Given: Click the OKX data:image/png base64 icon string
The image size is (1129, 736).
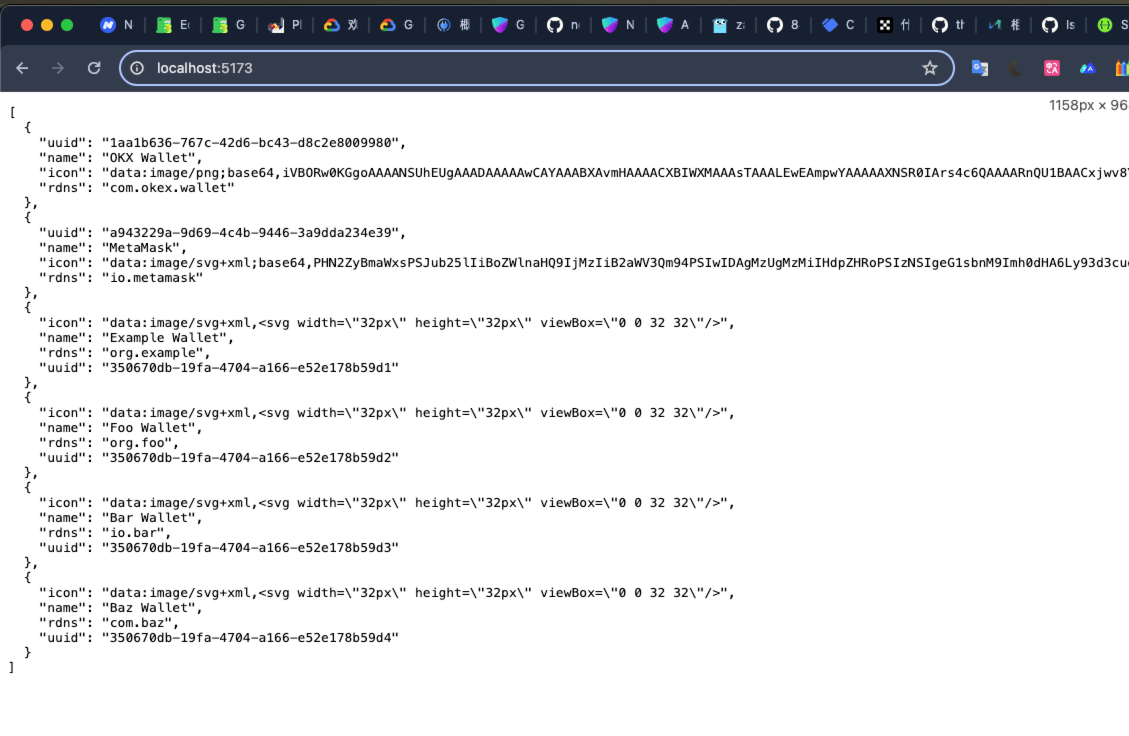Looking at the screenshot, I should click(x=615, y=173).
